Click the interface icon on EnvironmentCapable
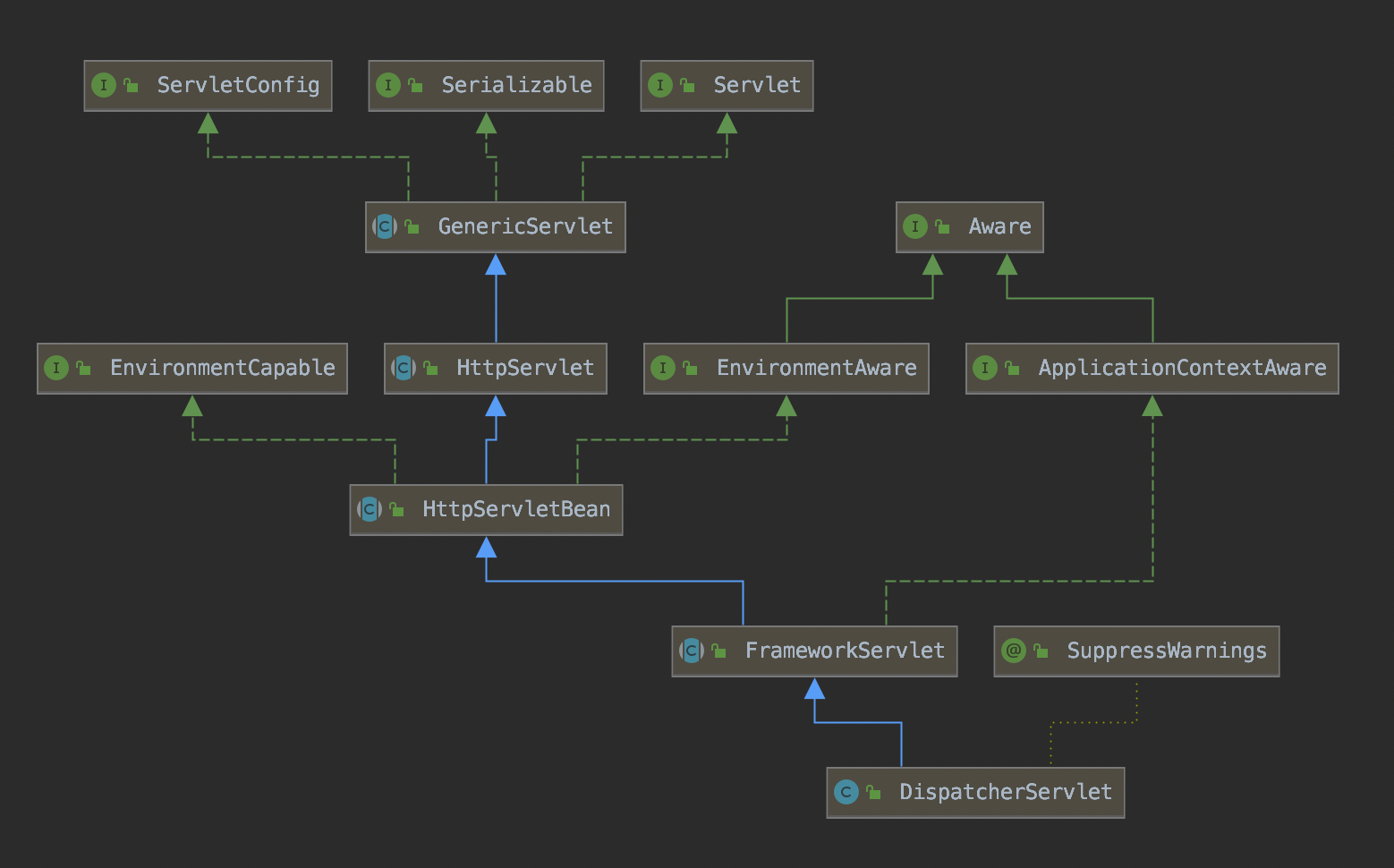This screenshot has height=868, width=1394. [56, 369]
